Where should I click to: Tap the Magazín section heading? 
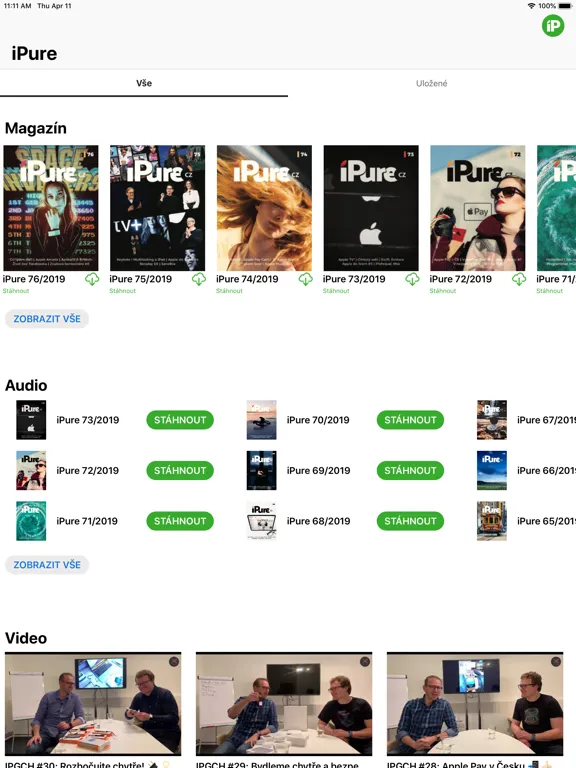(x=36, y=128)
